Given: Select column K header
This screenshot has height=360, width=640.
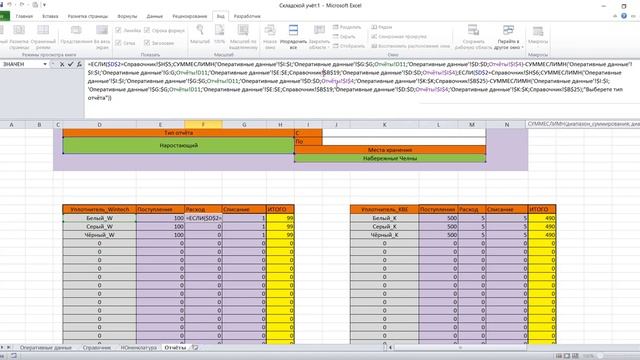Looking at the screenshot, I should [384, 124].
